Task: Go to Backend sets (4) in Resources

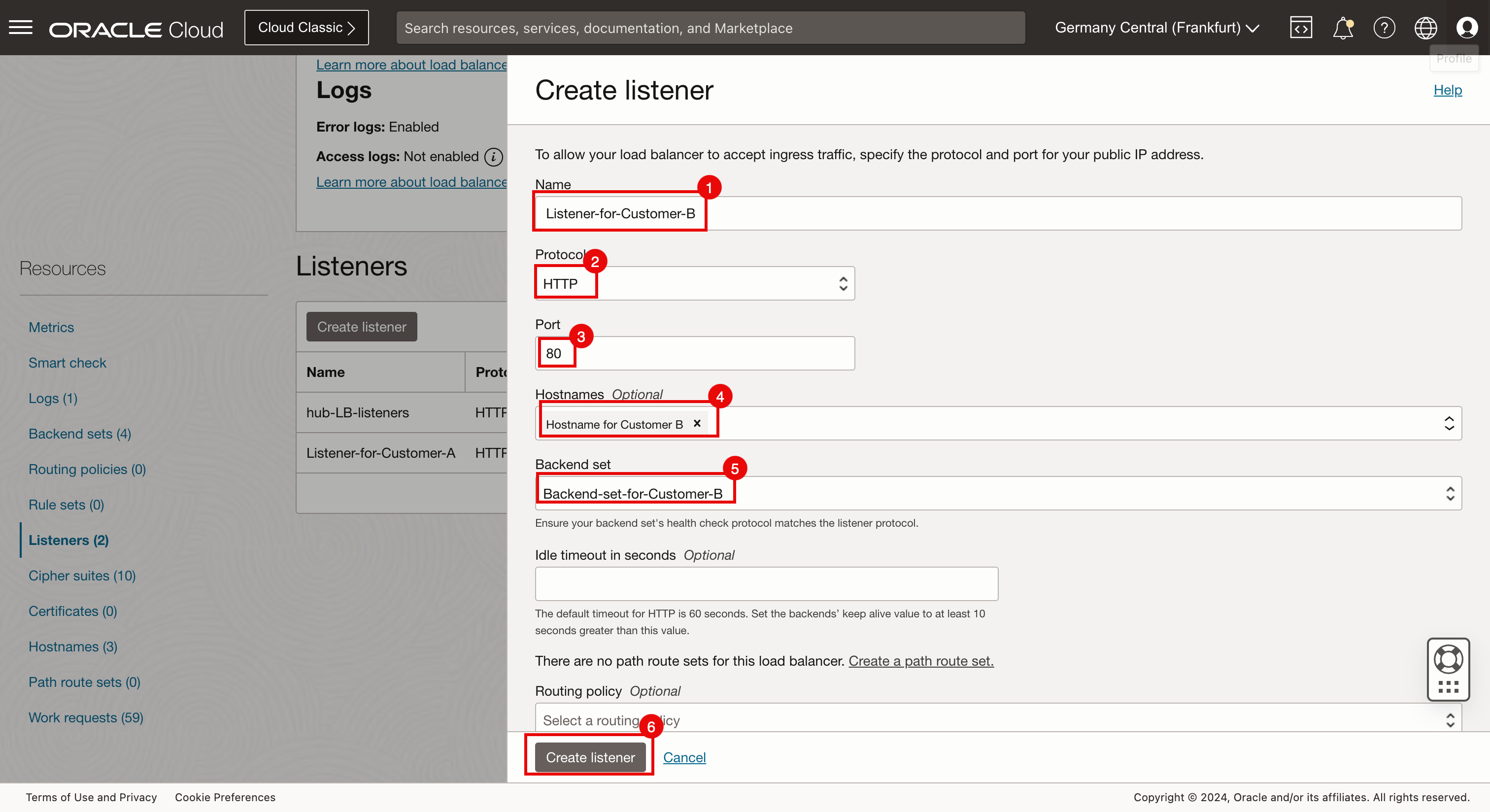Action: (x=80, y=434)
